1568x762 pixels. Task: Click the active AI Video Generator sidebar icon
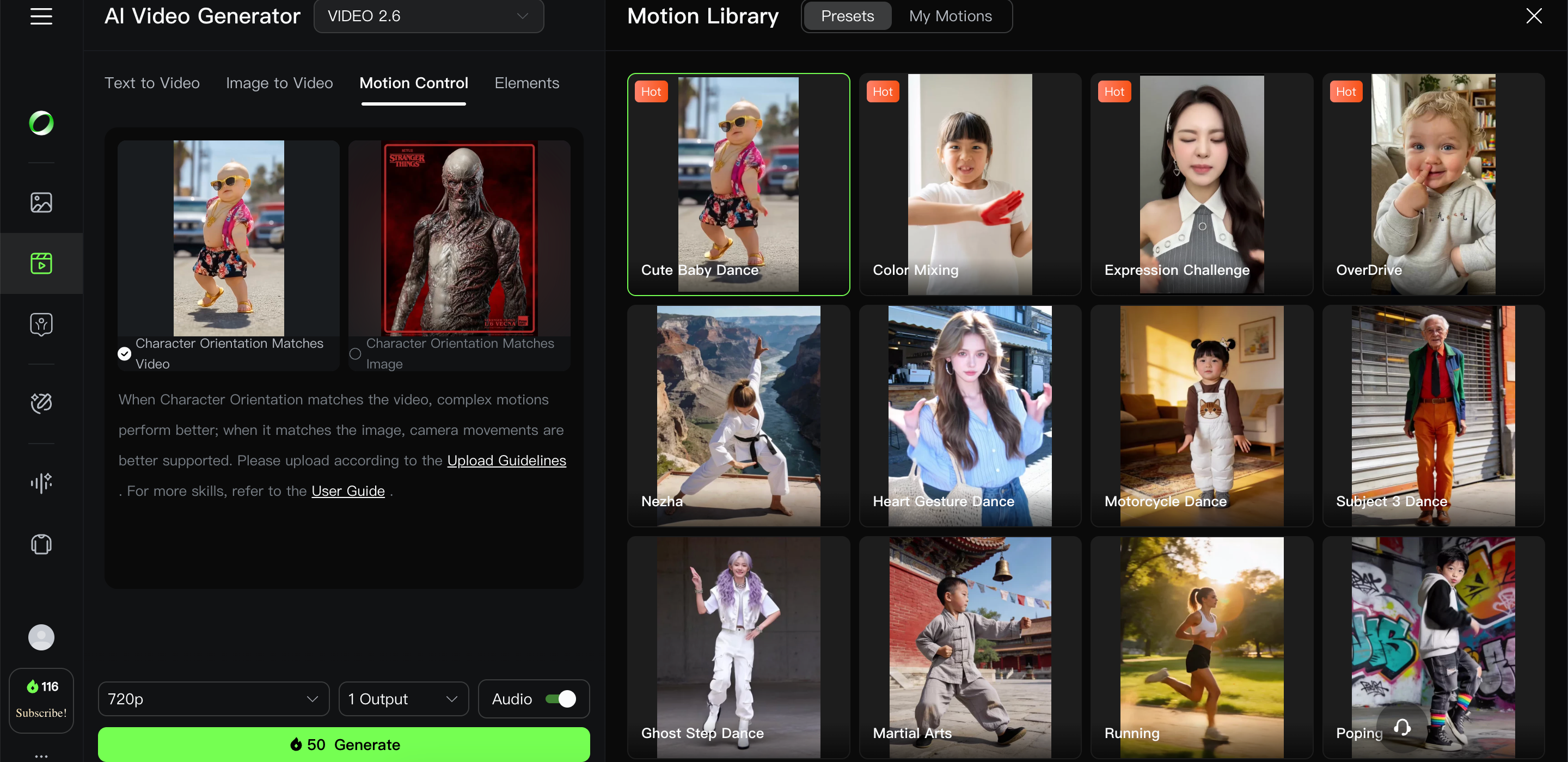41,263
